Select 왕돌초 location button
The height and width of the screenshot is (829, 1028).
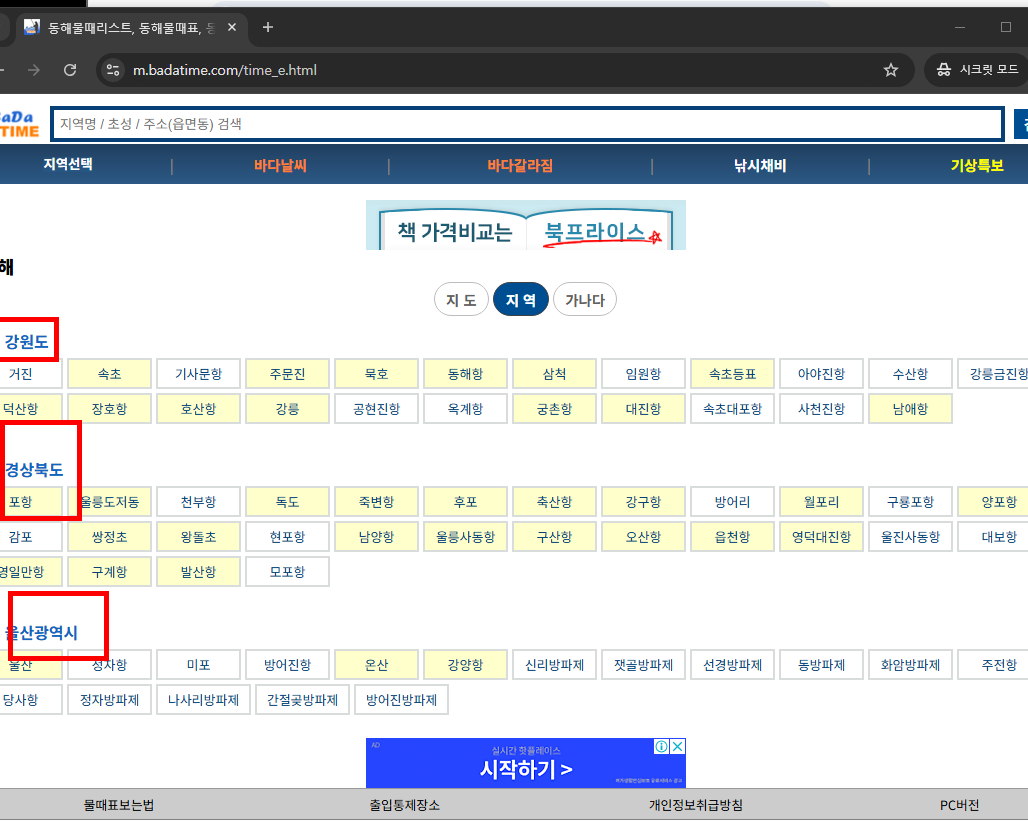tap(199, 536)
